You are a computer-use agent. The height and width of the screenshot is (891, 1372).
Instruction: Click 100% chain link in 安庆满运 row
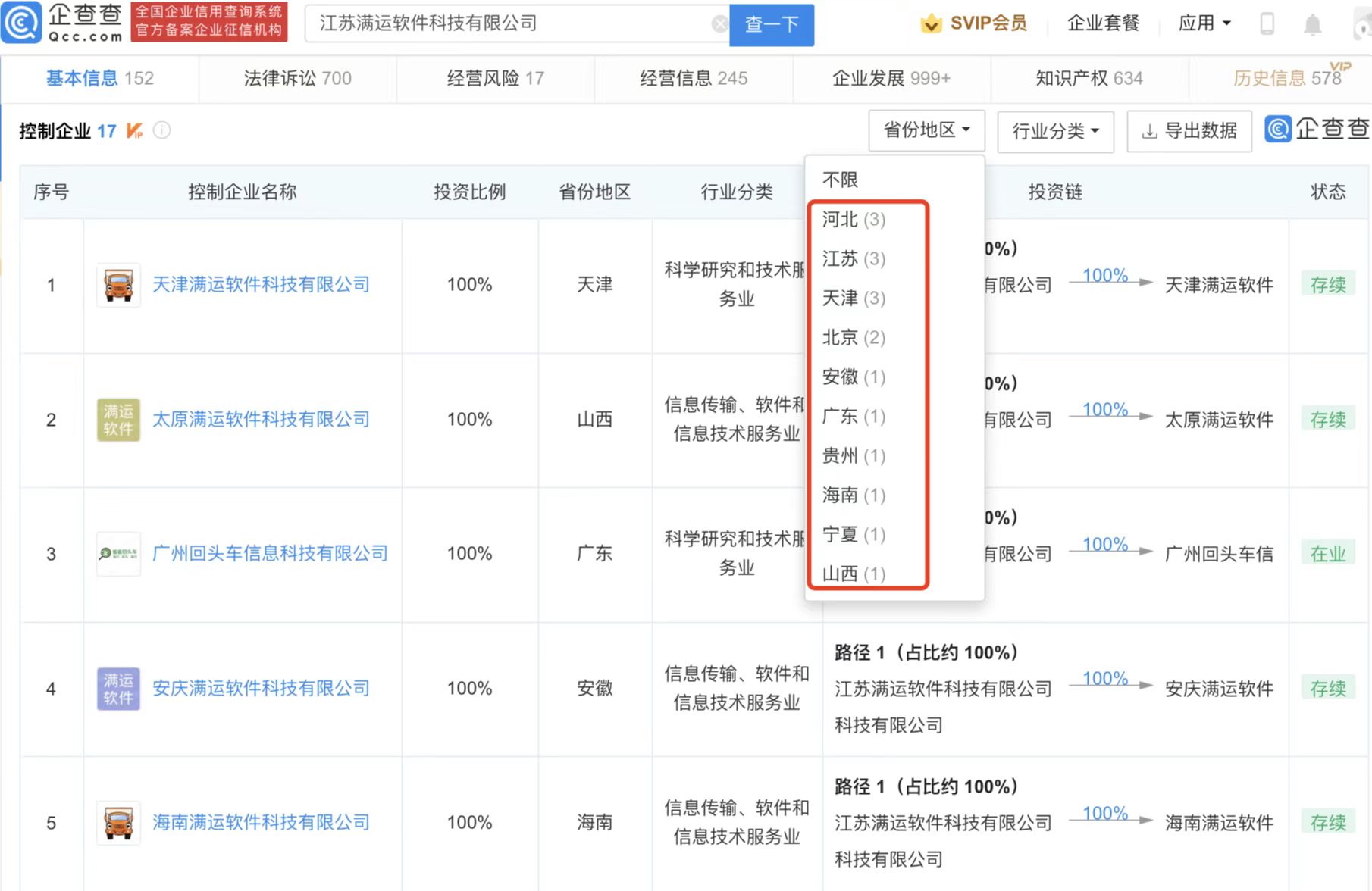tap(1105, 679)
